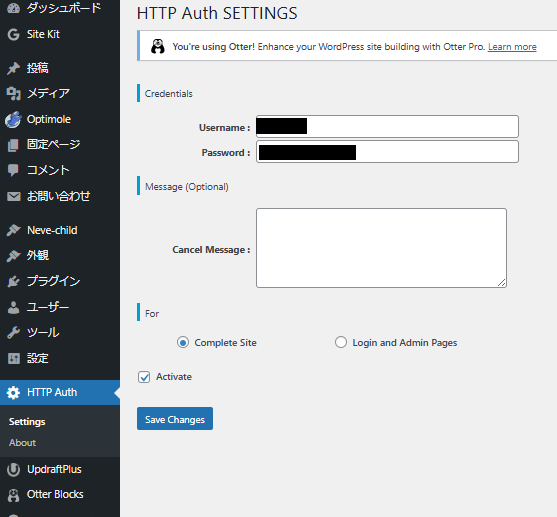This screenshot has width=557, height=517.
Task: Click the Site Kit Google icon
Action: pos(13,34)
